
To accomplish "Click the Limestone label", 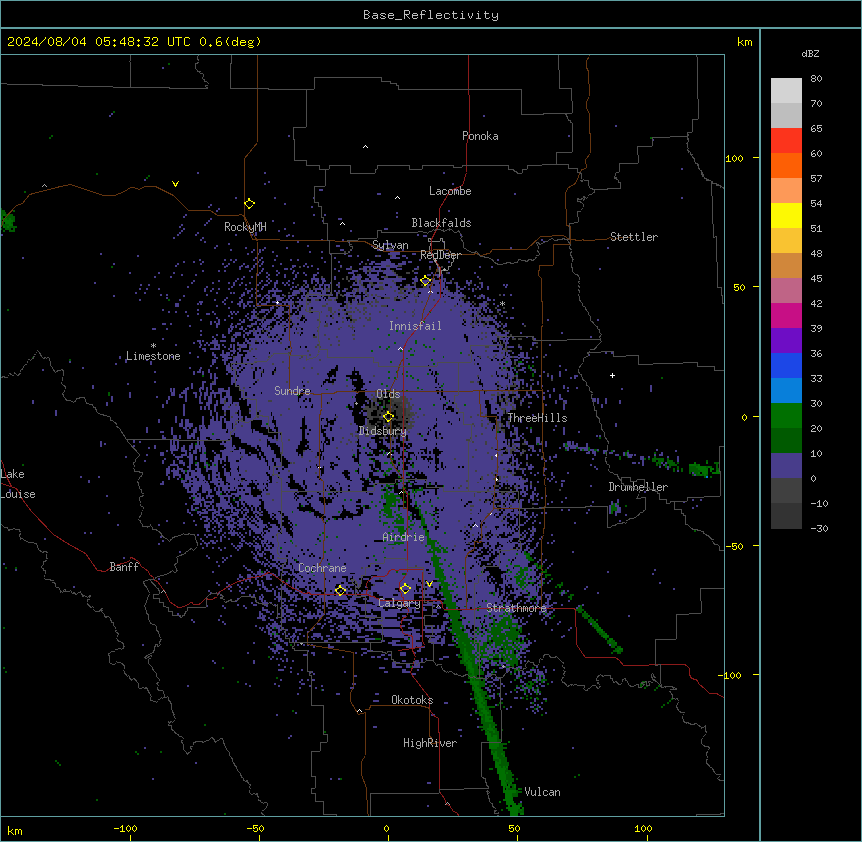I will click(x=153, y=356).
